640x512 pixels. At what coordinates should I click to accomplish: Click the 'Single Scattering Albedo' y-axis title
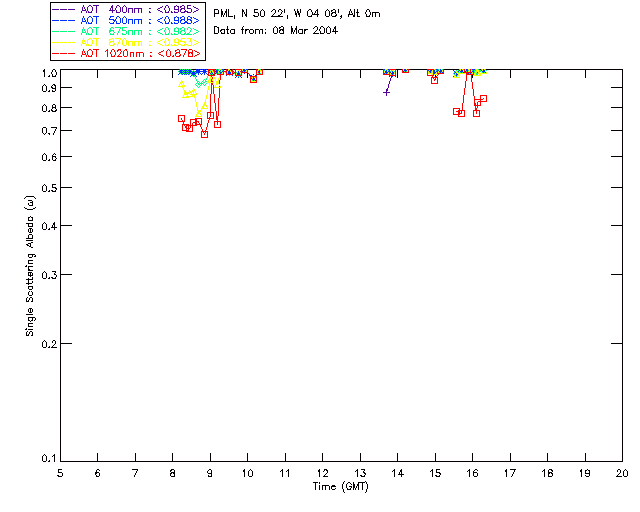(x=30, y=266)
